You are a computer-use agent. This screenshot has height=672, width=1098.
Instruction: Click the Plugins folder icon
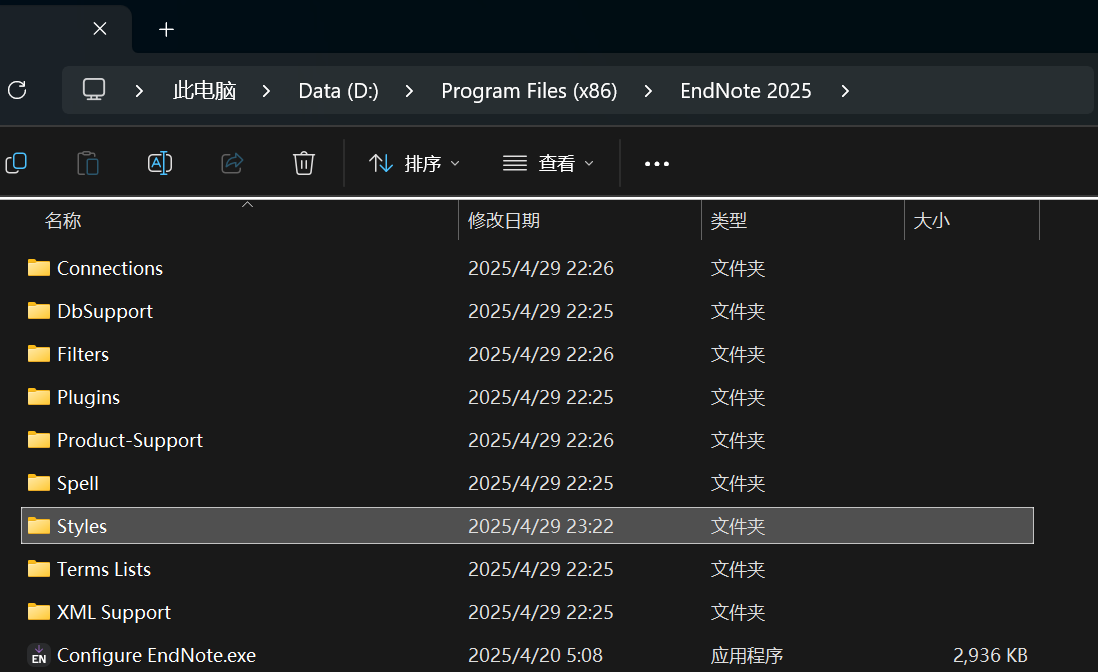39,397
